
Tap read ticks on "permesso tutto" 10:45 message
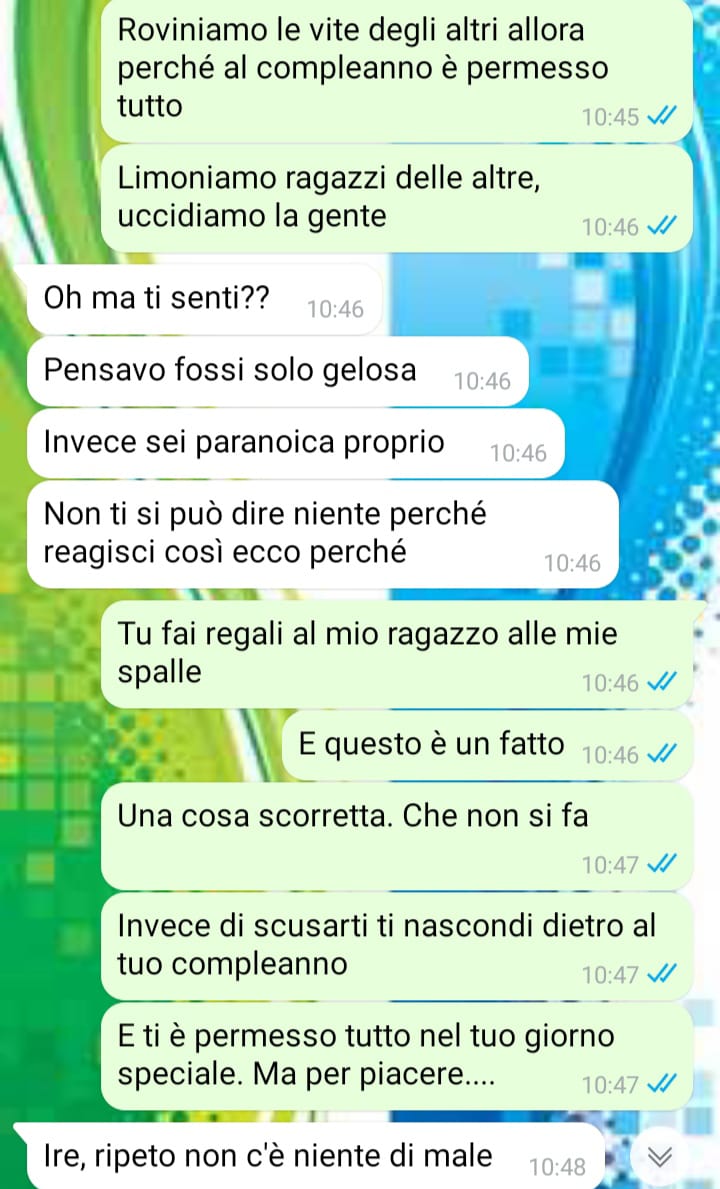coord(662,116)
